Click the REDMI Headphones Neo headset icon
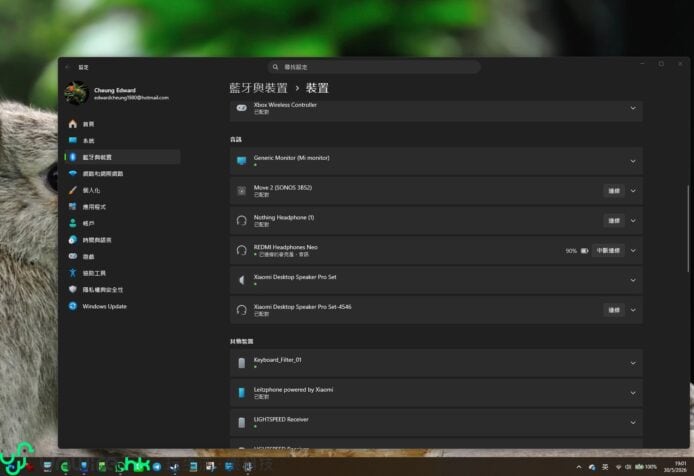 (x=241, y=250)
